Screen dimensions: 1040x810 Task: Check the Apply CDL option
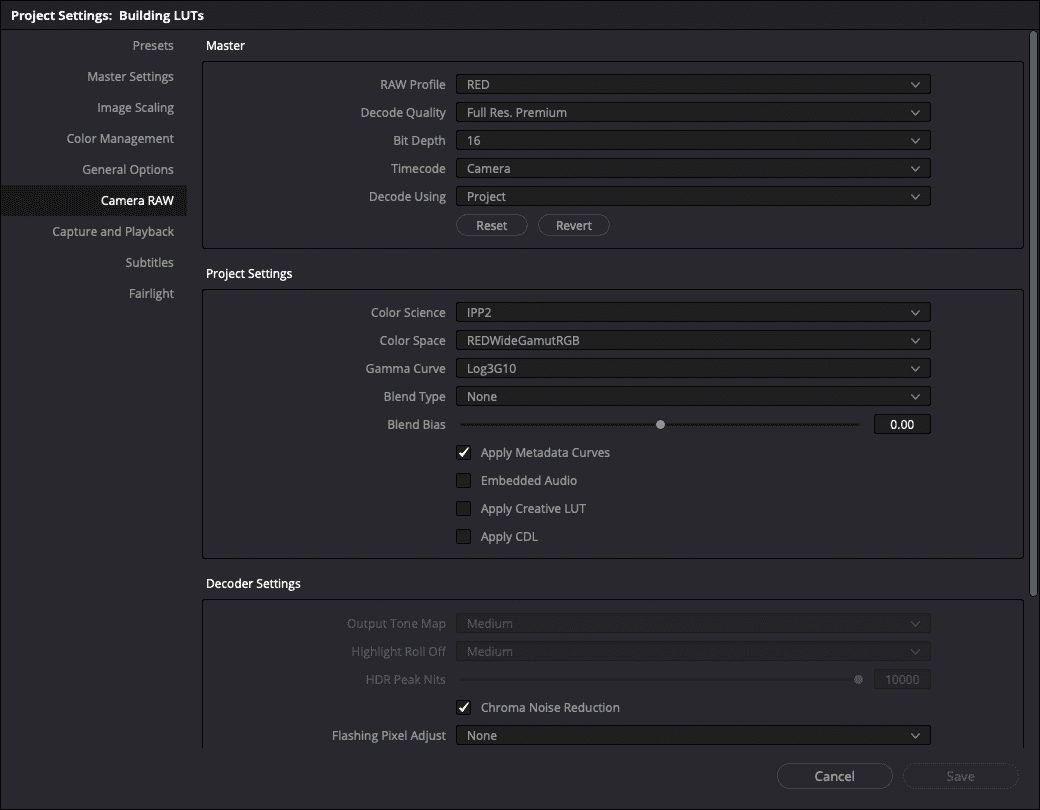point(463,536)
